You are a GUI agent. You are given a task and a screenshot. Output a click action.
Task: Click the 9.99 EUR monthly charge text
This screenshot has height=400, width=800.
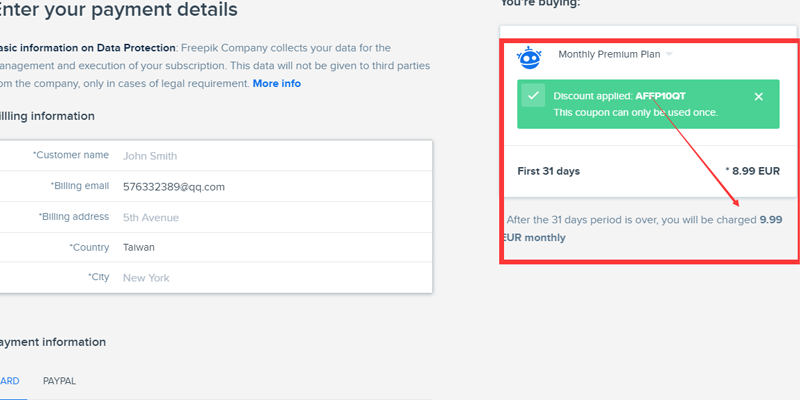coord(770,219)
